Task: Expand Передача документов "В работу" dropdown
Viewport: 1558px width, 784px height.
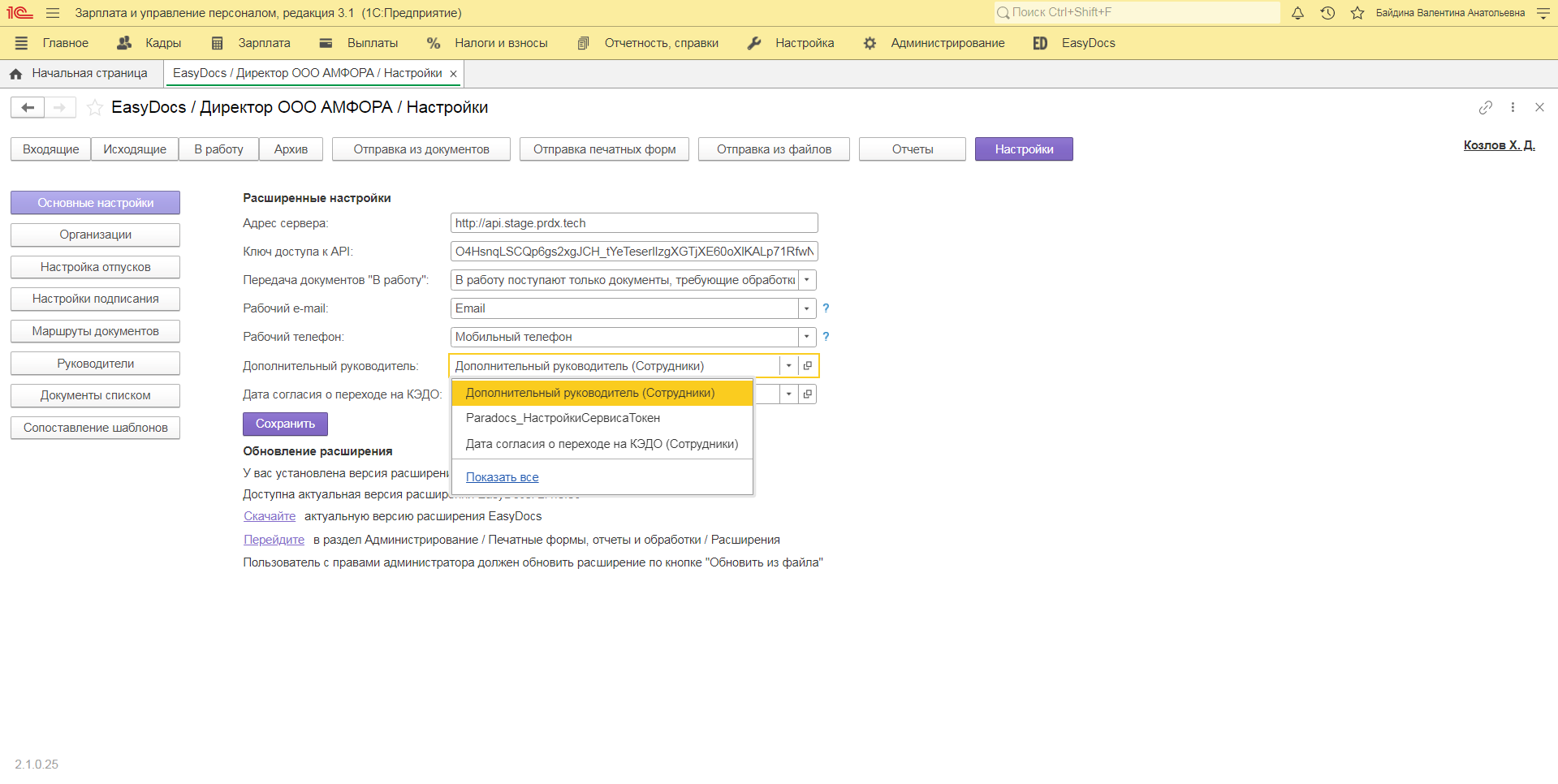Action: tap(806, 280)
